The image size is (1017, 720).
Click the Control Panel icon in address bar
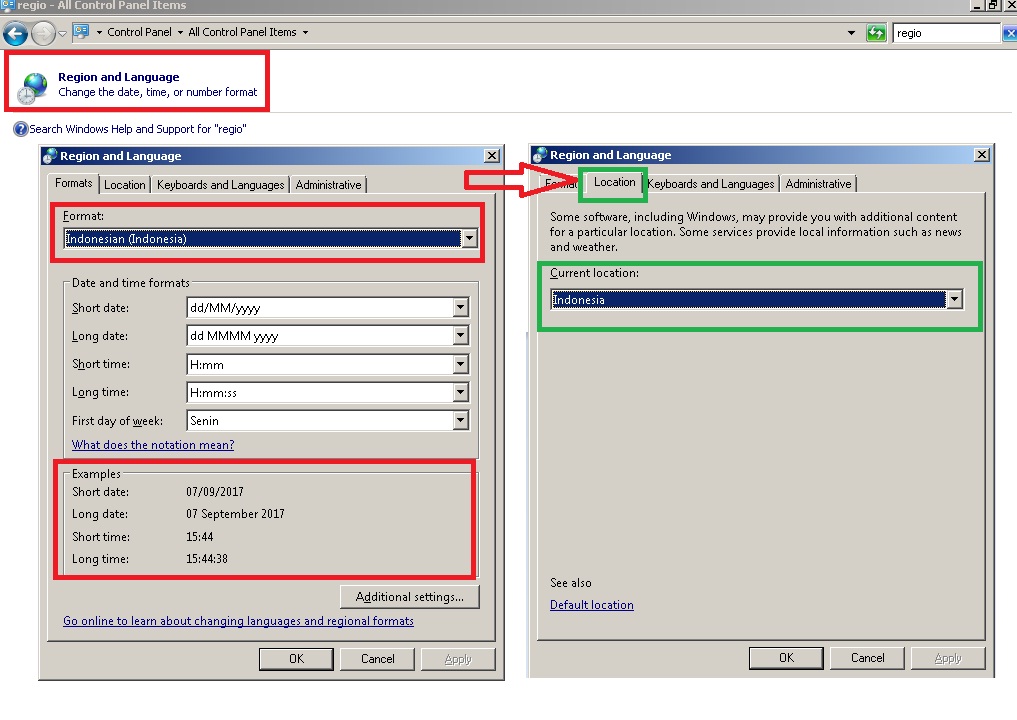tap(81, 32)
